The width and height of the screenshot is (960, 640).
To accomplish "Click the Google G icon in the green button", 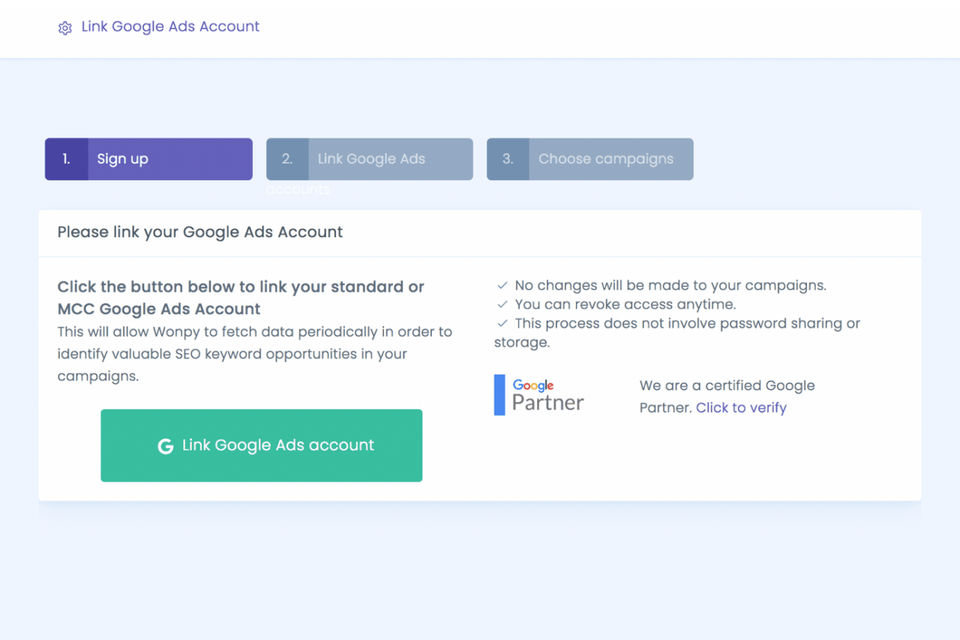I will point(166,446).
